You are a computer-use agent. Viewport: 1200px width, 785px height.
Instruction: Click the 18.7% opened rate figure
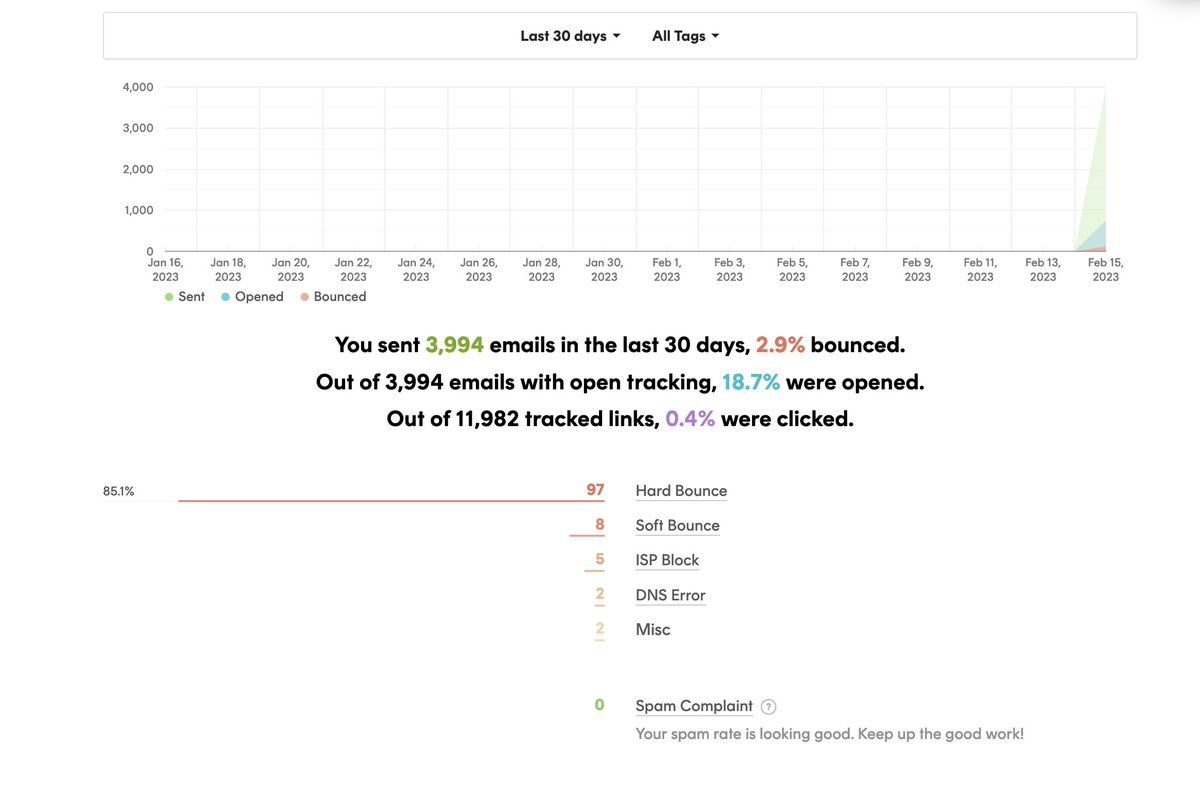[x=750, y=382]
